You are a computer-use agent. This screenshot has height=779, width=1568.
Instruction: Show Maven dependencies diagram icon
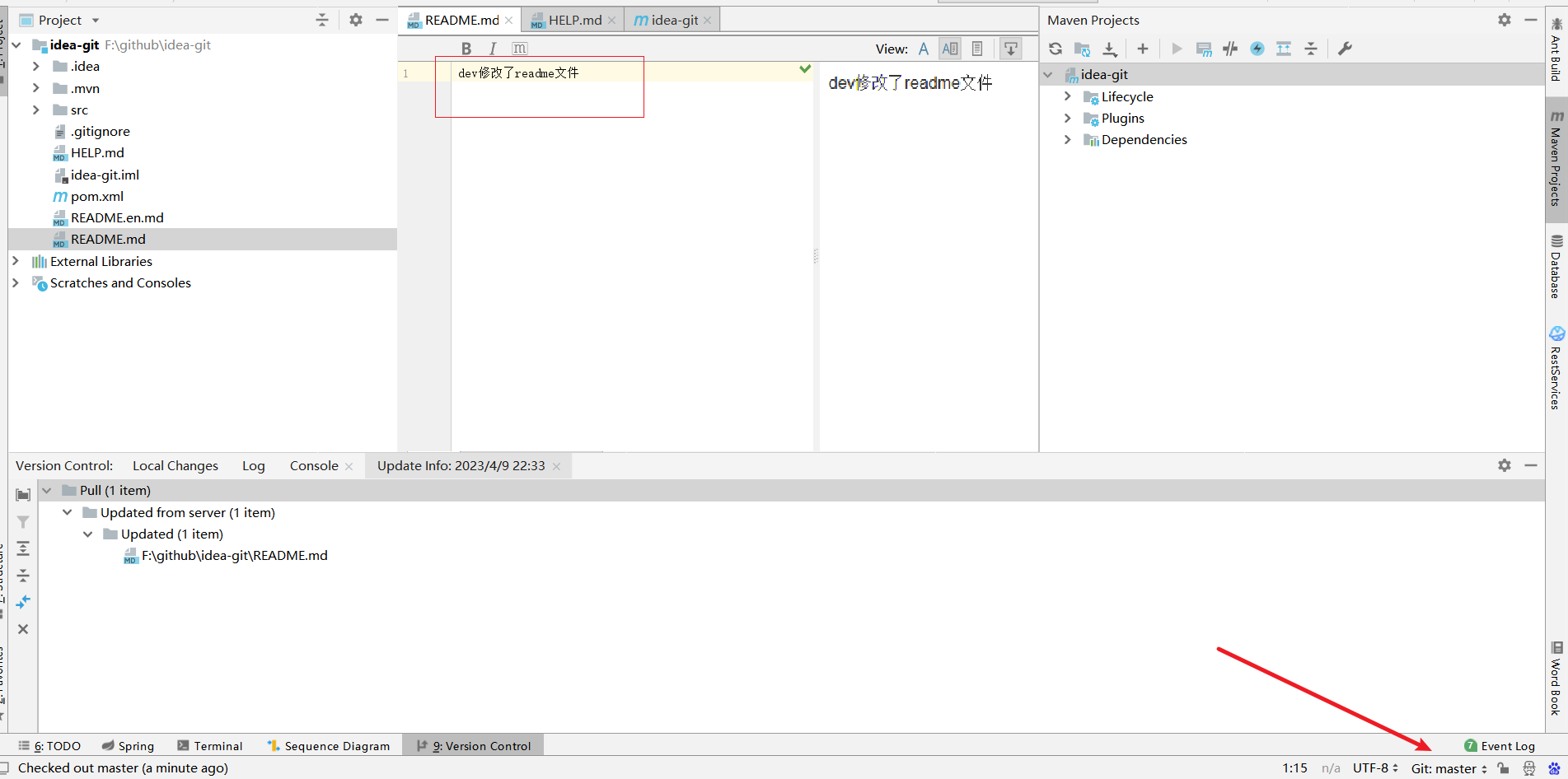[x=1284, y=49]
